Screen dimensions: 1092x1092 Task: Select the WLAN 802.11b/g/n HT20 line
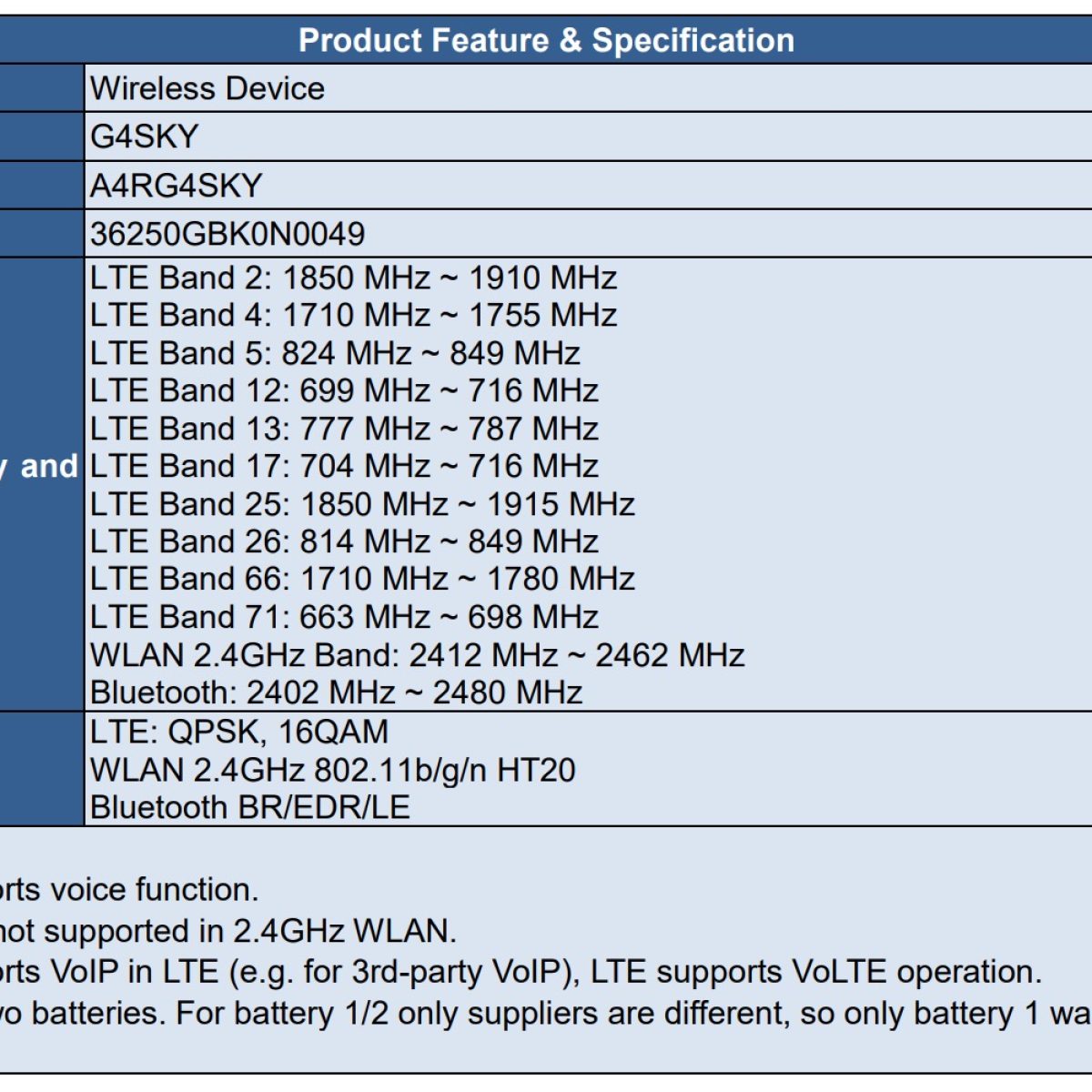pyautogui.click(x=332, y=770)
